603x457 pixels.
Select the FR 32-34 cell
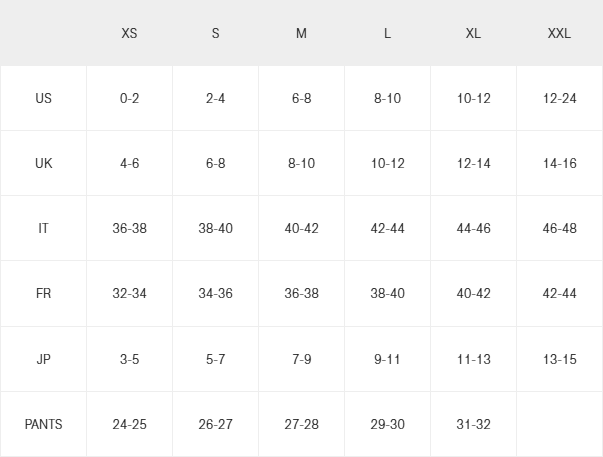[x=129, y=294]
